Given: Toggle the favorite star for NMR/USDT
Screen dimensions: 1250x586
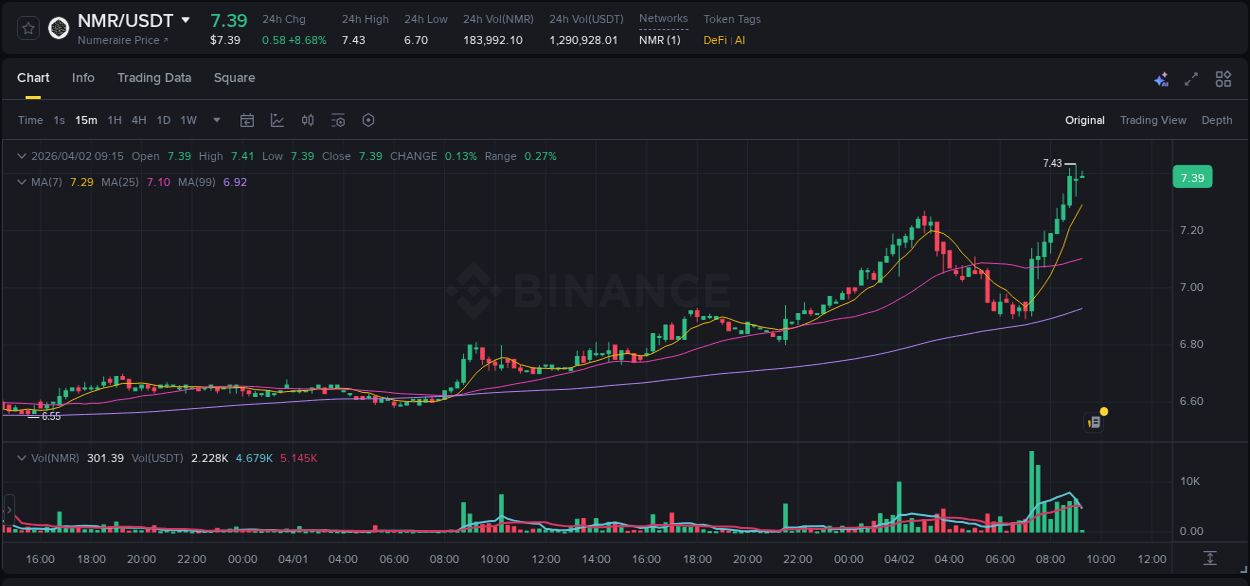Looking at the screenshot, I should coord(28,28).
